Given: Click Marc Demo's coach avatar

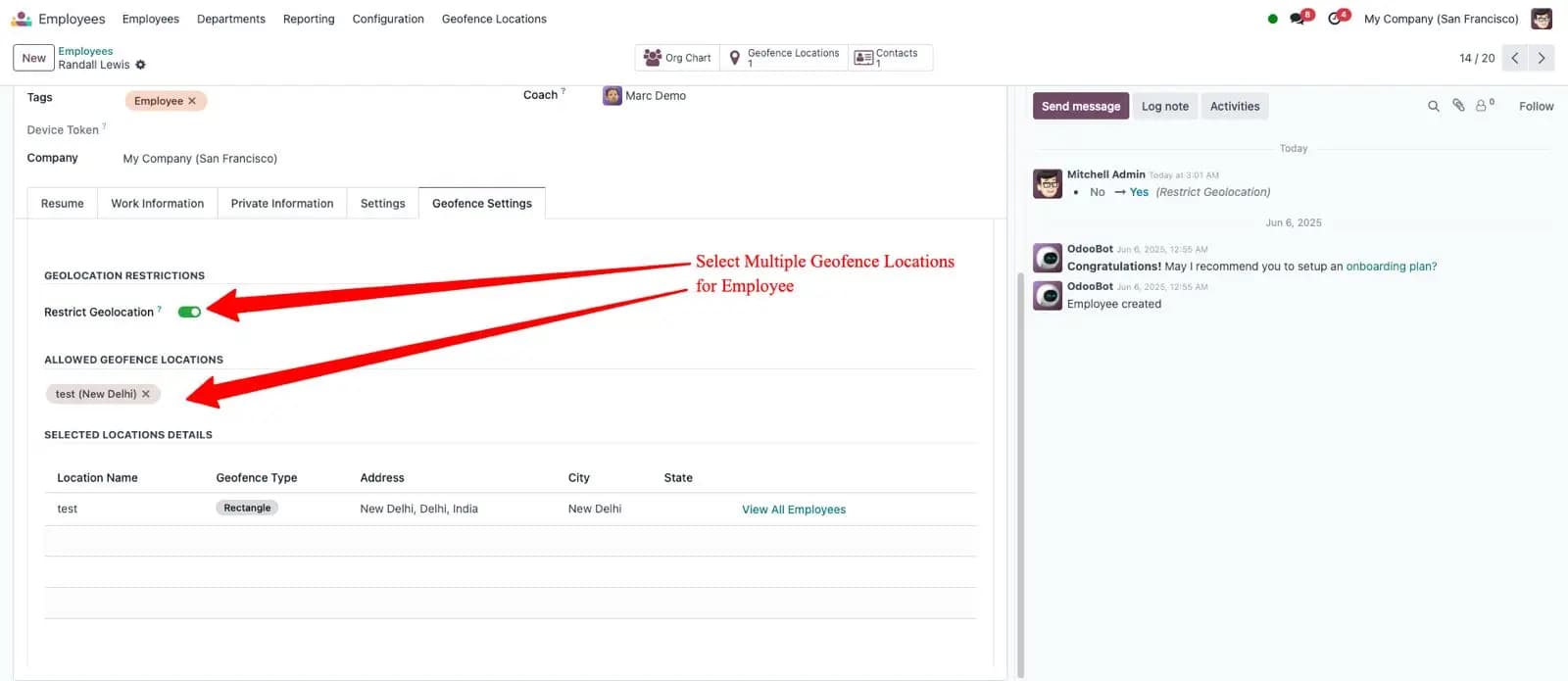Looking at the screenshot, I should (612, 95).
